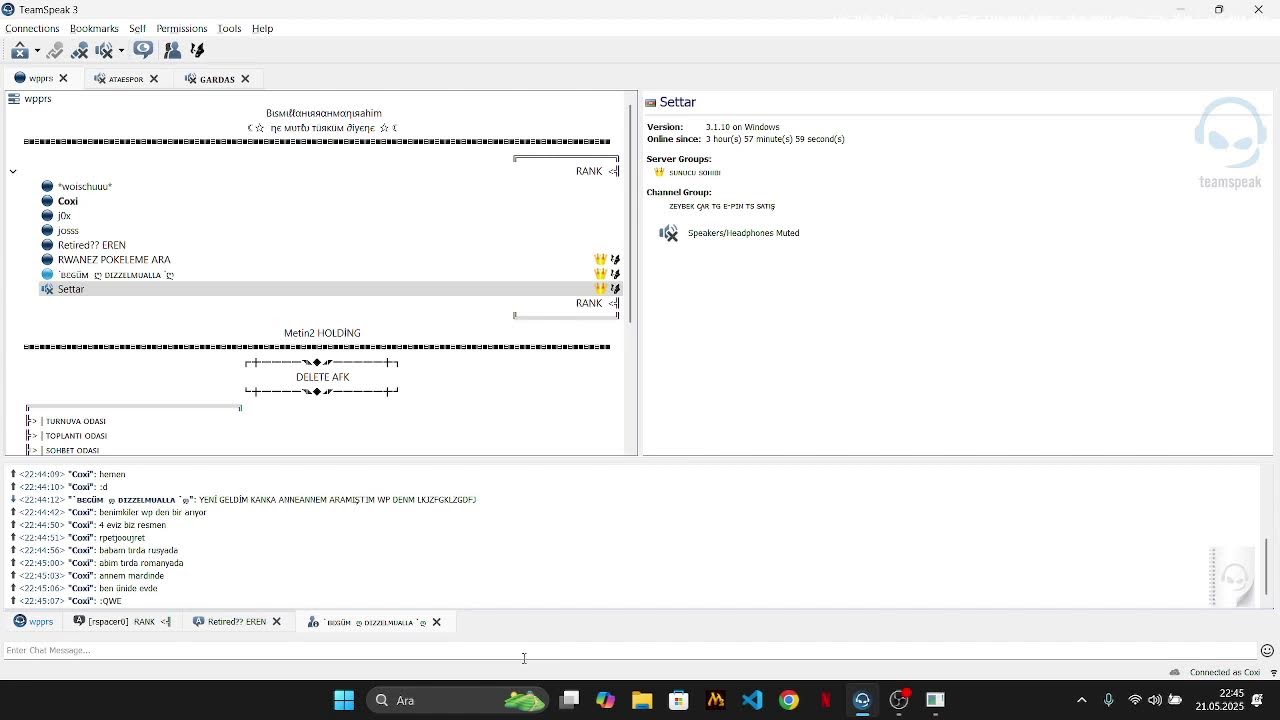Screen dimensions: 1280x720
Task: Select user Retired?? EREN in the channel
Action: click(92, 245)
